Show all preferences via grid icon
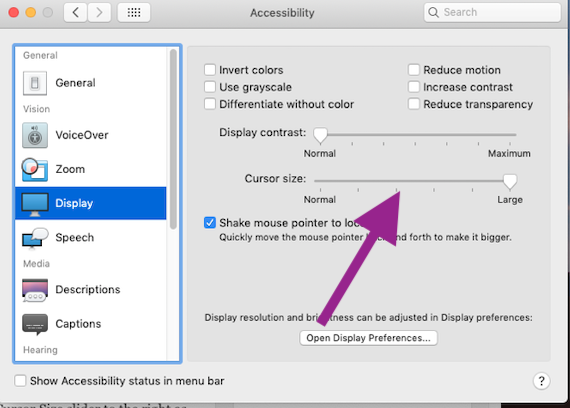Viewport: 570px width, 408px height. click(x=134, y=13)
